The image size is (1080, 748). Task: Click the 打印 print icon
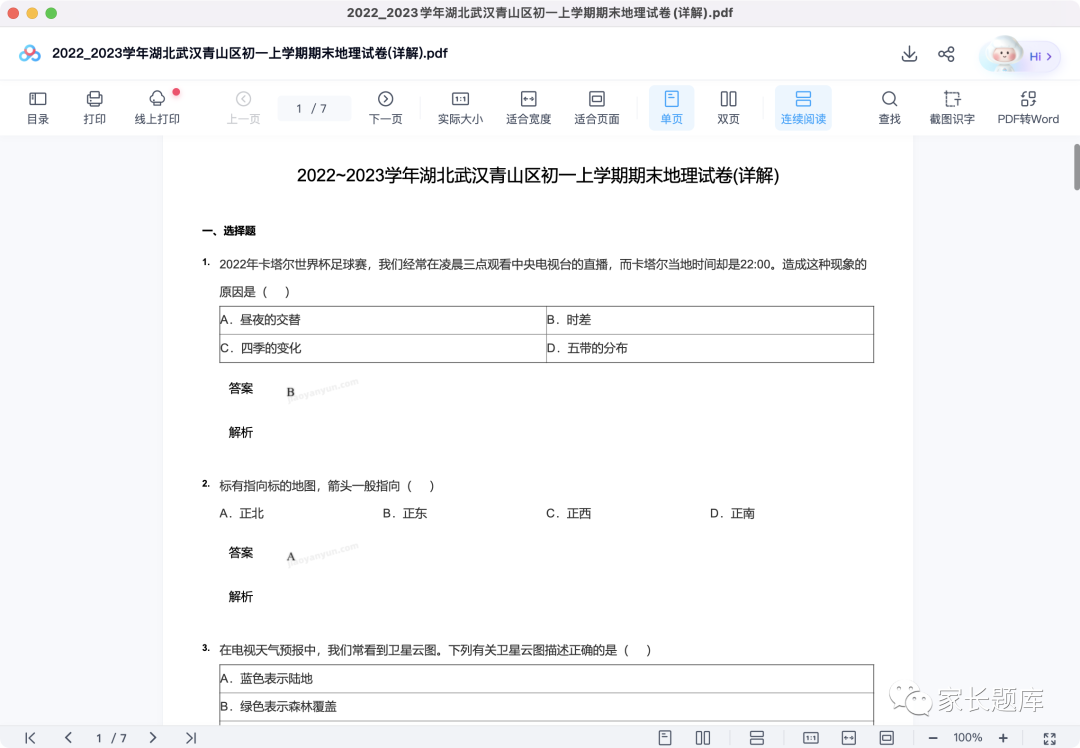pos(94,108)
